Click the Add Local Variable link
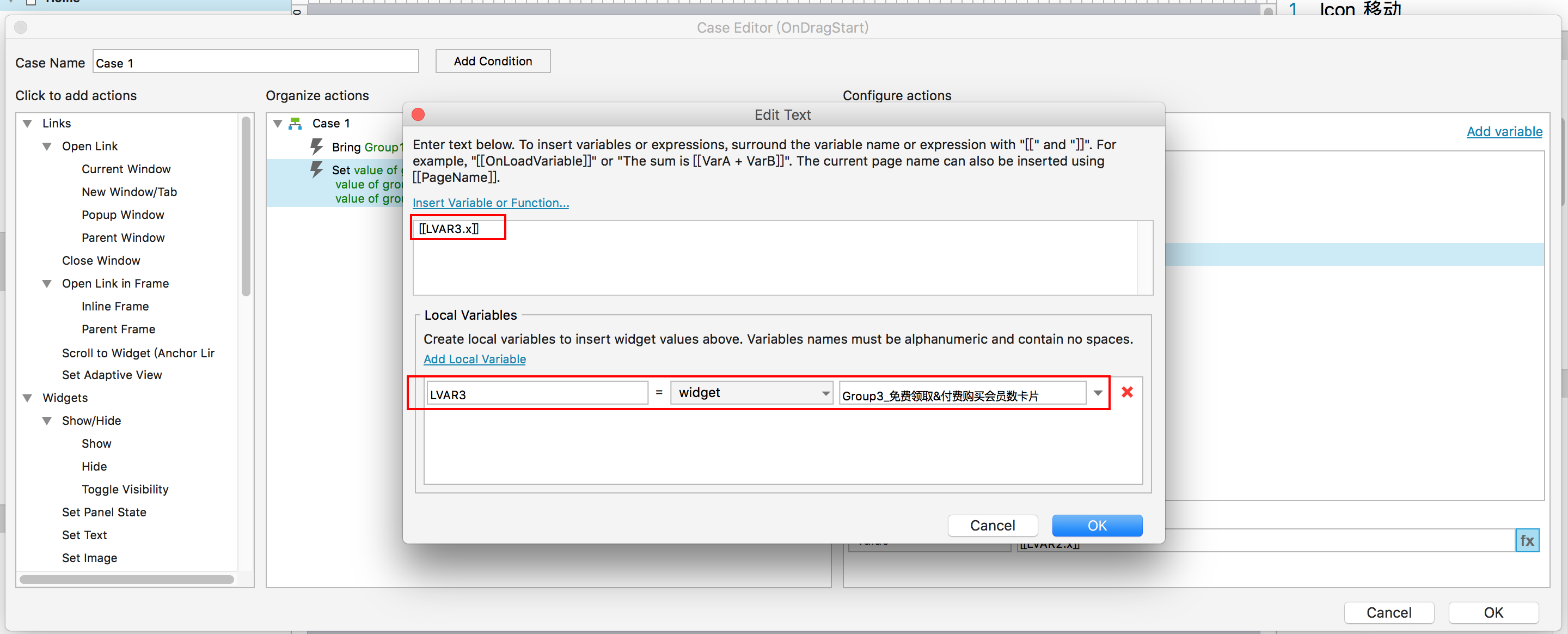Image resolution: width=1568 pixels, height=634 pixels. 474,359
